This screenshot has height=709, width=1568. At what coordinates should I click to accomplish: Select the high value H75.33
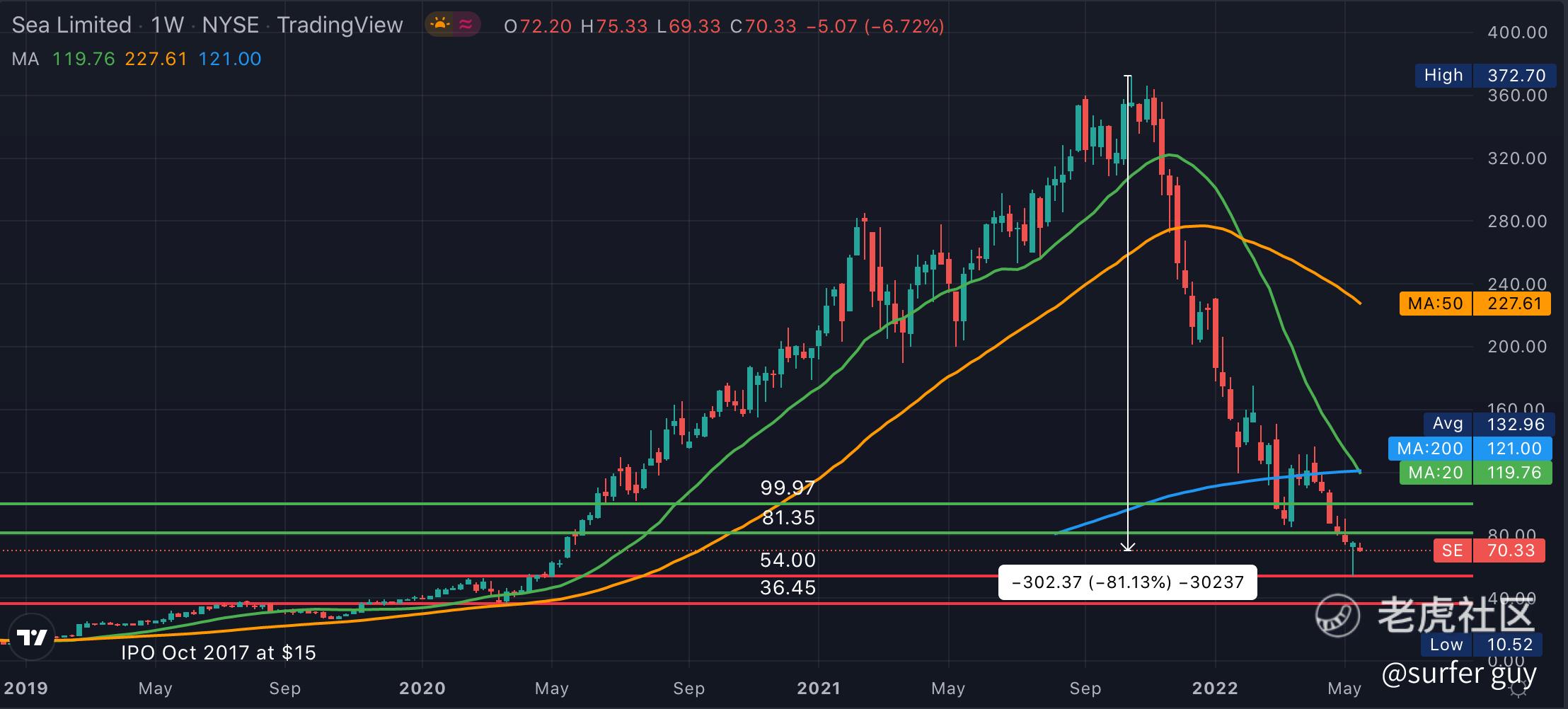(613, 26)
